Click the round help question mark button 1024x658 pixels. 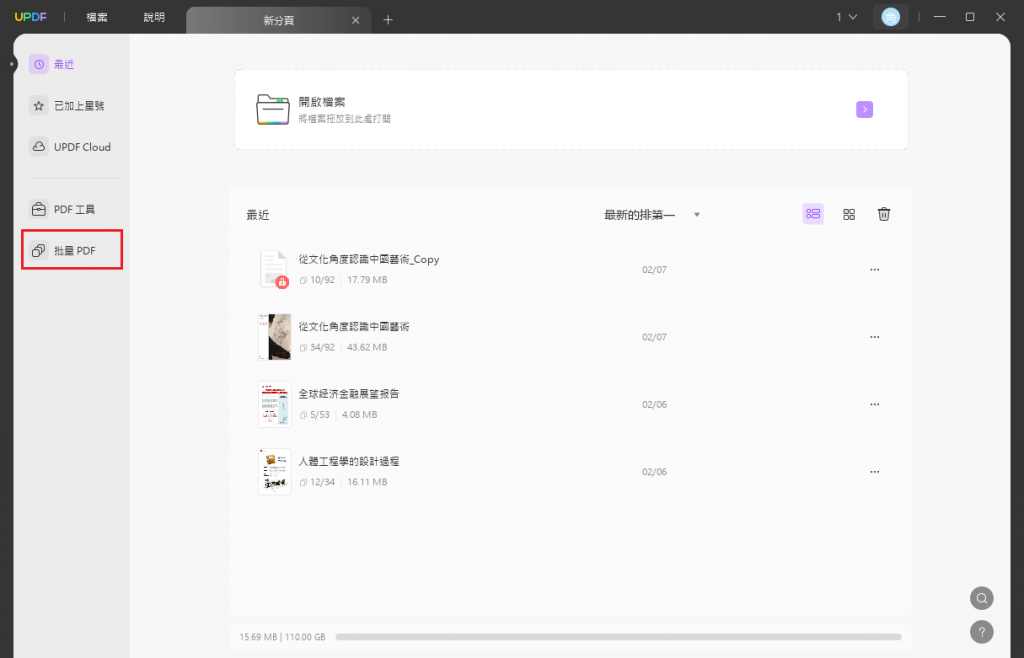coord(982,632)
